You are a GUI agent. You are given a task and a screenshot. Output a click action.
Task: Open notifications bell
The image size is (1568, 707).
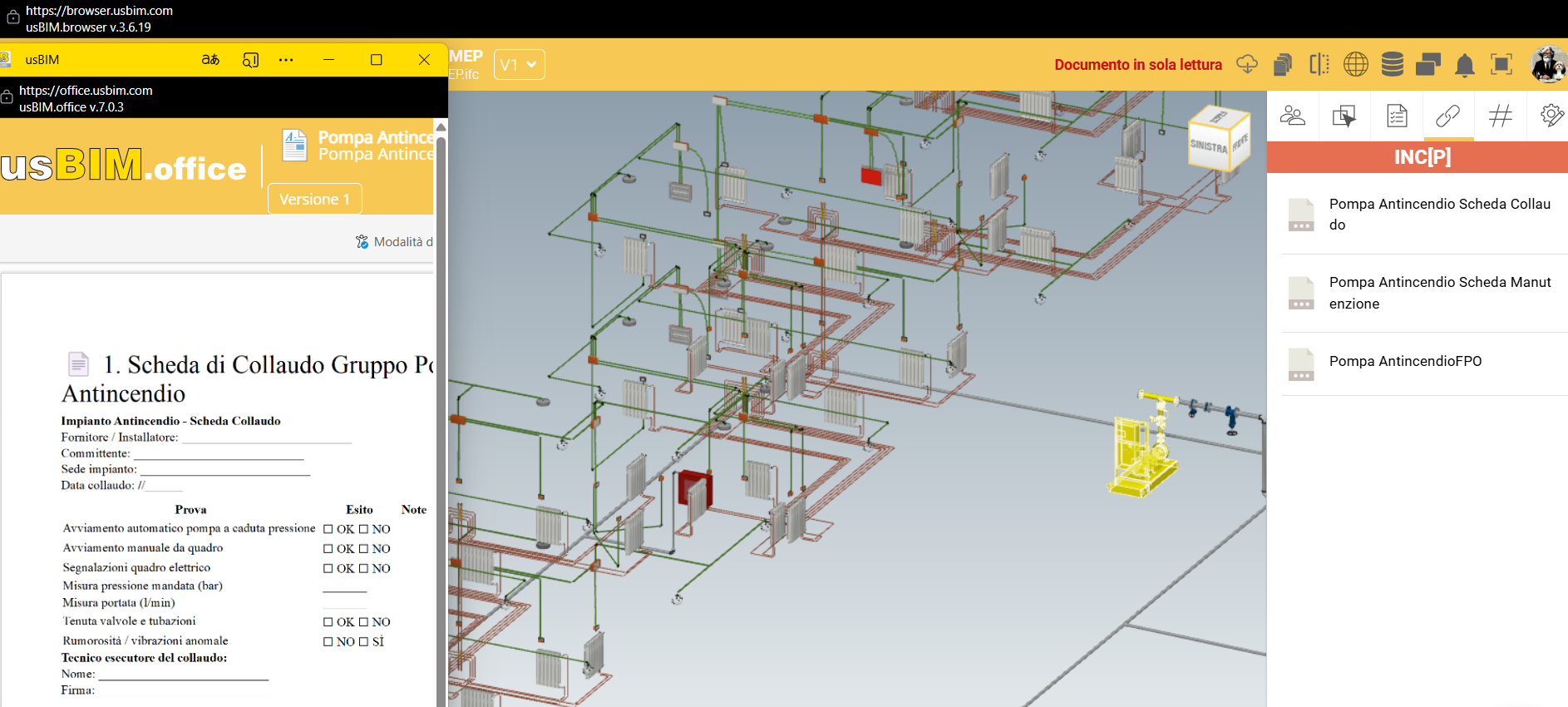tap(1465, 65)
